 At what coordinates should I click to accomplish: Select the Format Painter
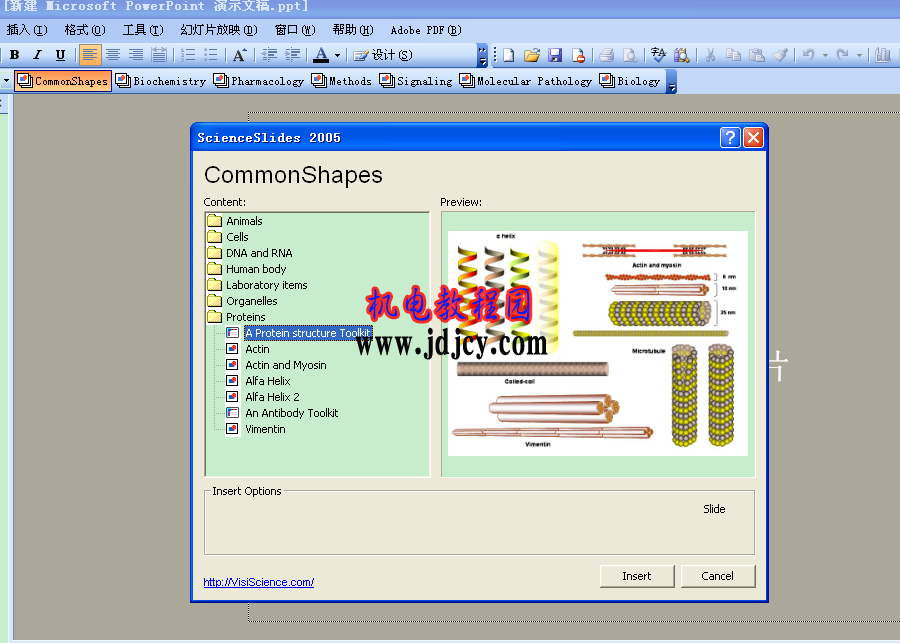[x=780, y=55]
